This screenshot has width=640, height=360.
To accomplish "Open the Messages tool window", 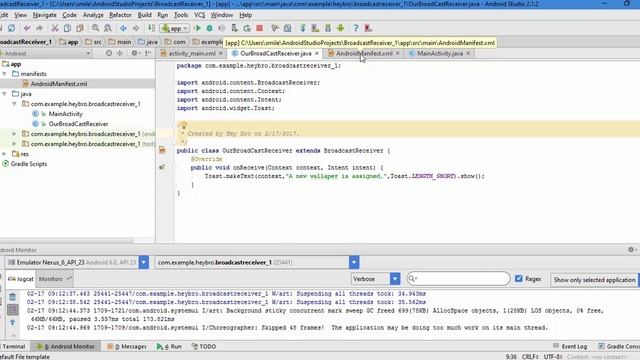I will click(127, 346).
